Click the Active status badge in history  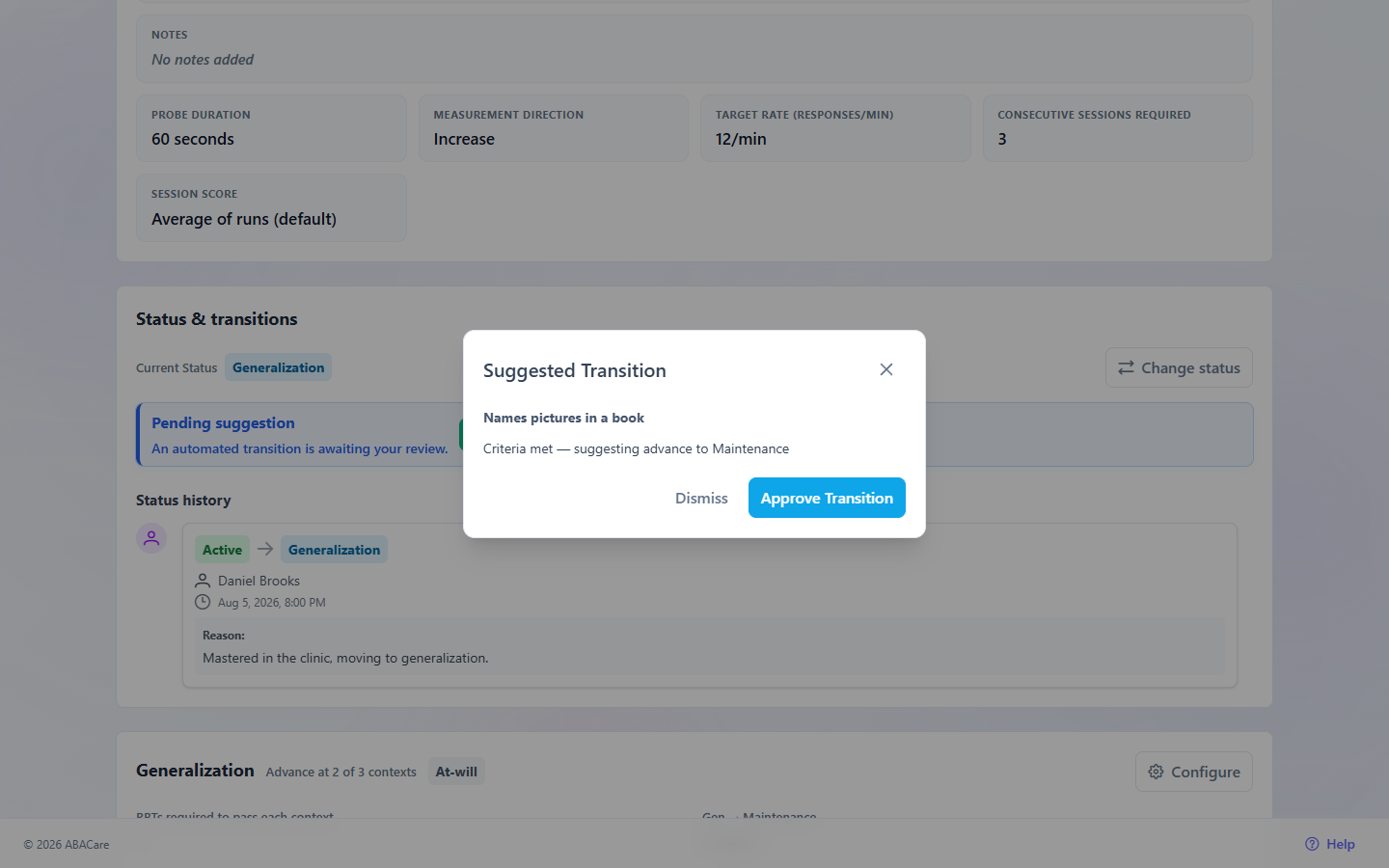(x=222, y=550)
